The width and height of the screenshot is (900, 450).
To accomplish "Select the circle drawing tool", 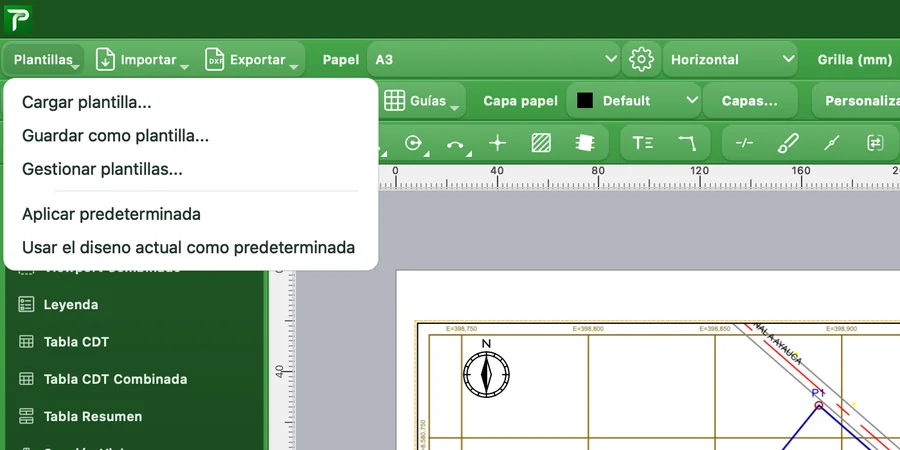I will pyautogui.click(x=413, y=143).
